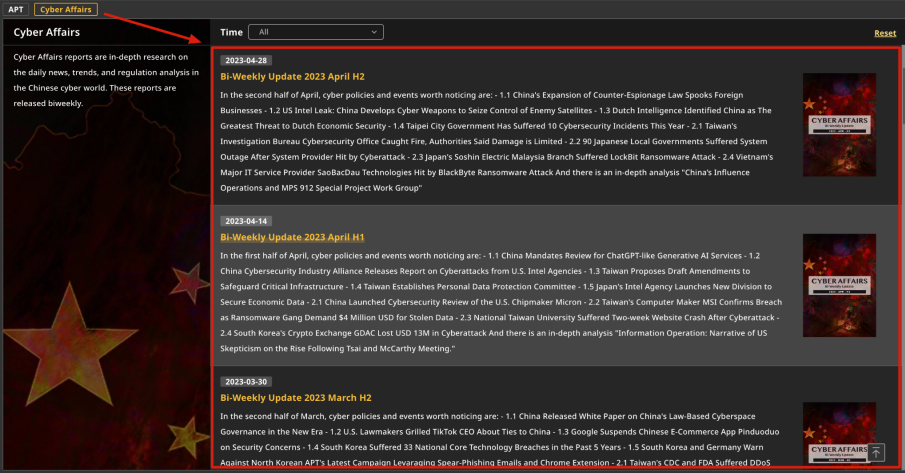Switch to the APT tab
This screenshot has width=905, height=473.
(x=16, y=9)
